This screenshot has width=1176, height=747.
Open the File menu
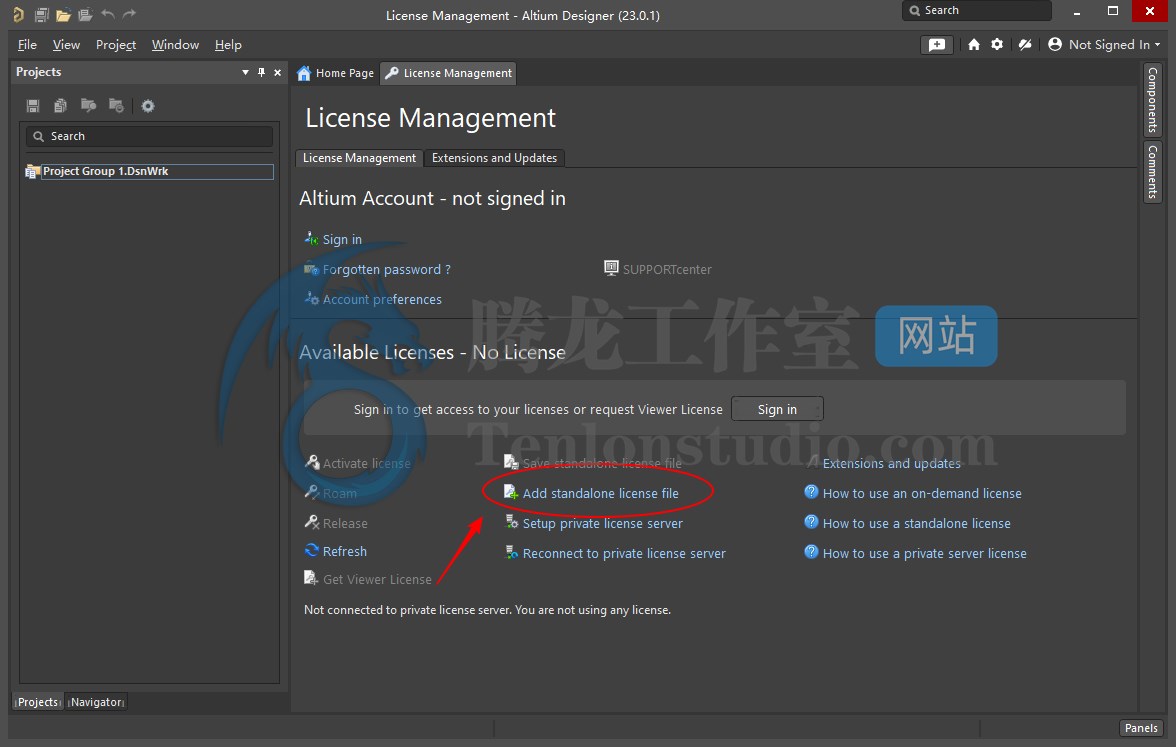tap(27, 45)
